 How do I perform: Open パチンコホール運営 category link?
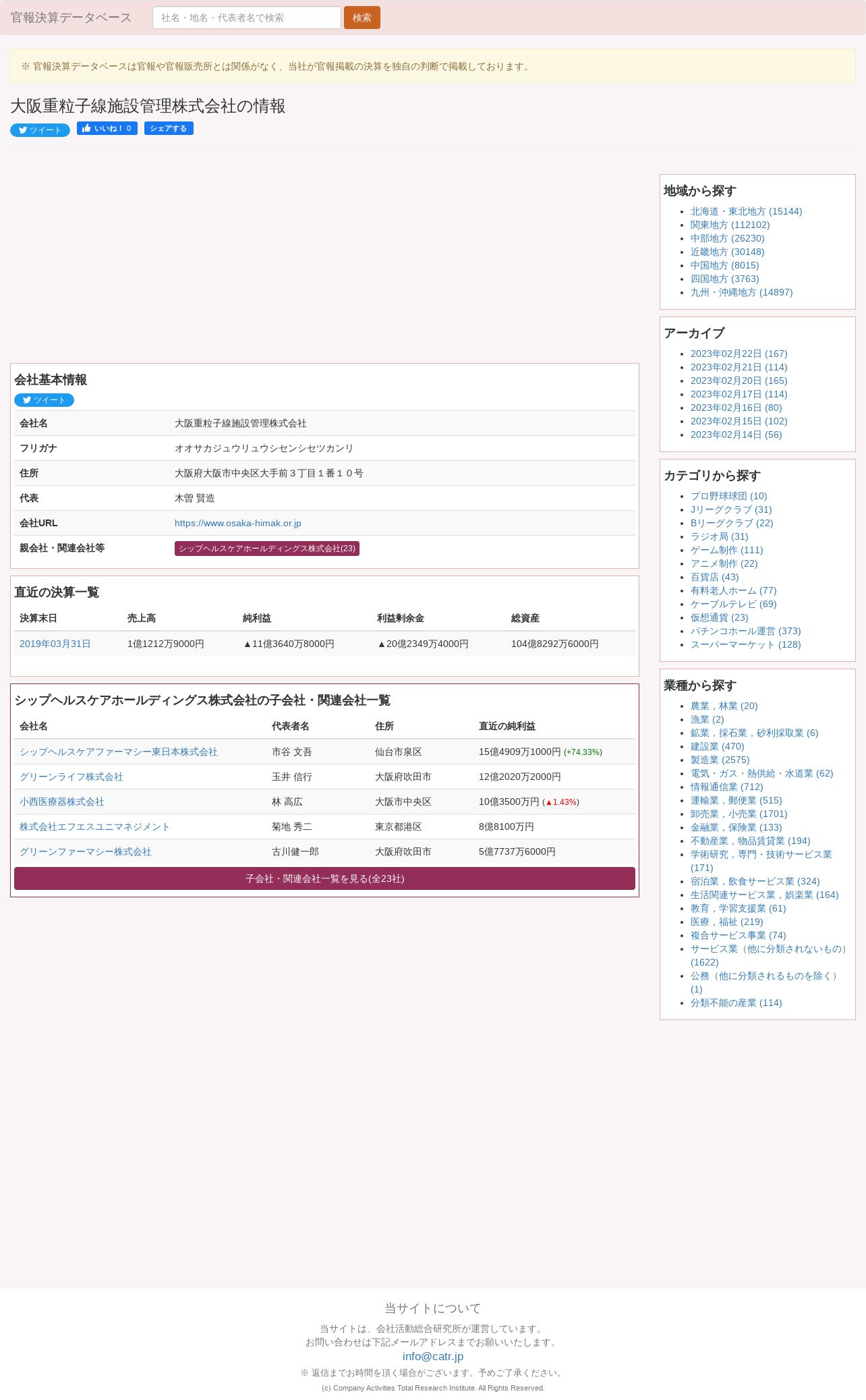click(x=745, y=631)
